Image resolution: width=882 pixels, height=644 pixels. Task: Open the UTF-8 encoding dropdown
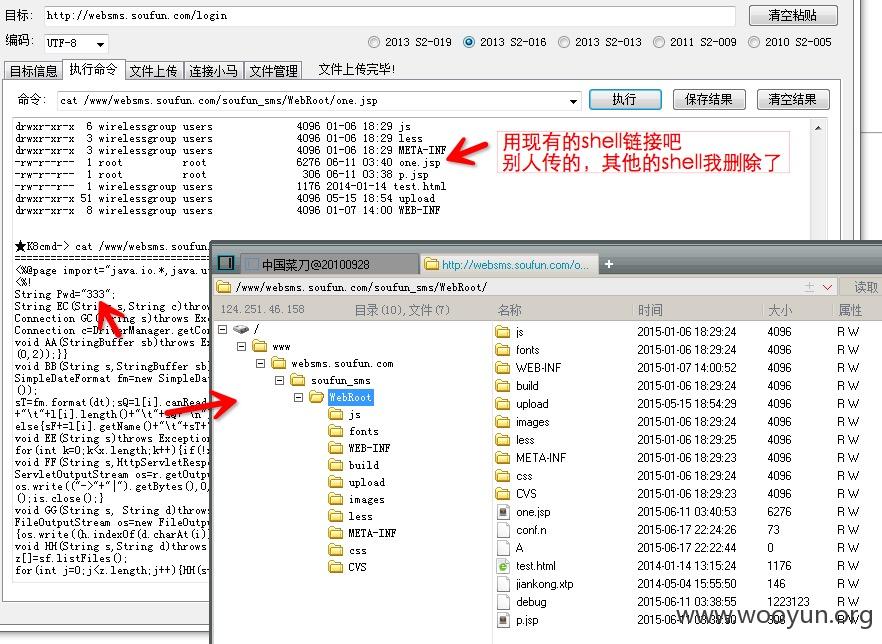pyautogui.click(x=100, y=44)
